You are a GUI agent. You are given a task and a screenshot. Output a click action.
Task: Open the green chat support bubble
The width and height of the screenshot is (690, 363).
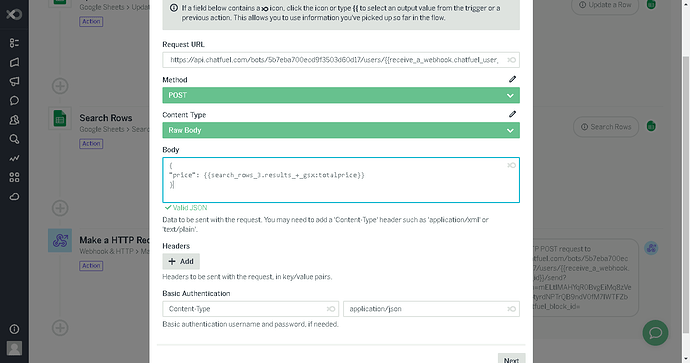click(x=655, y=333)
